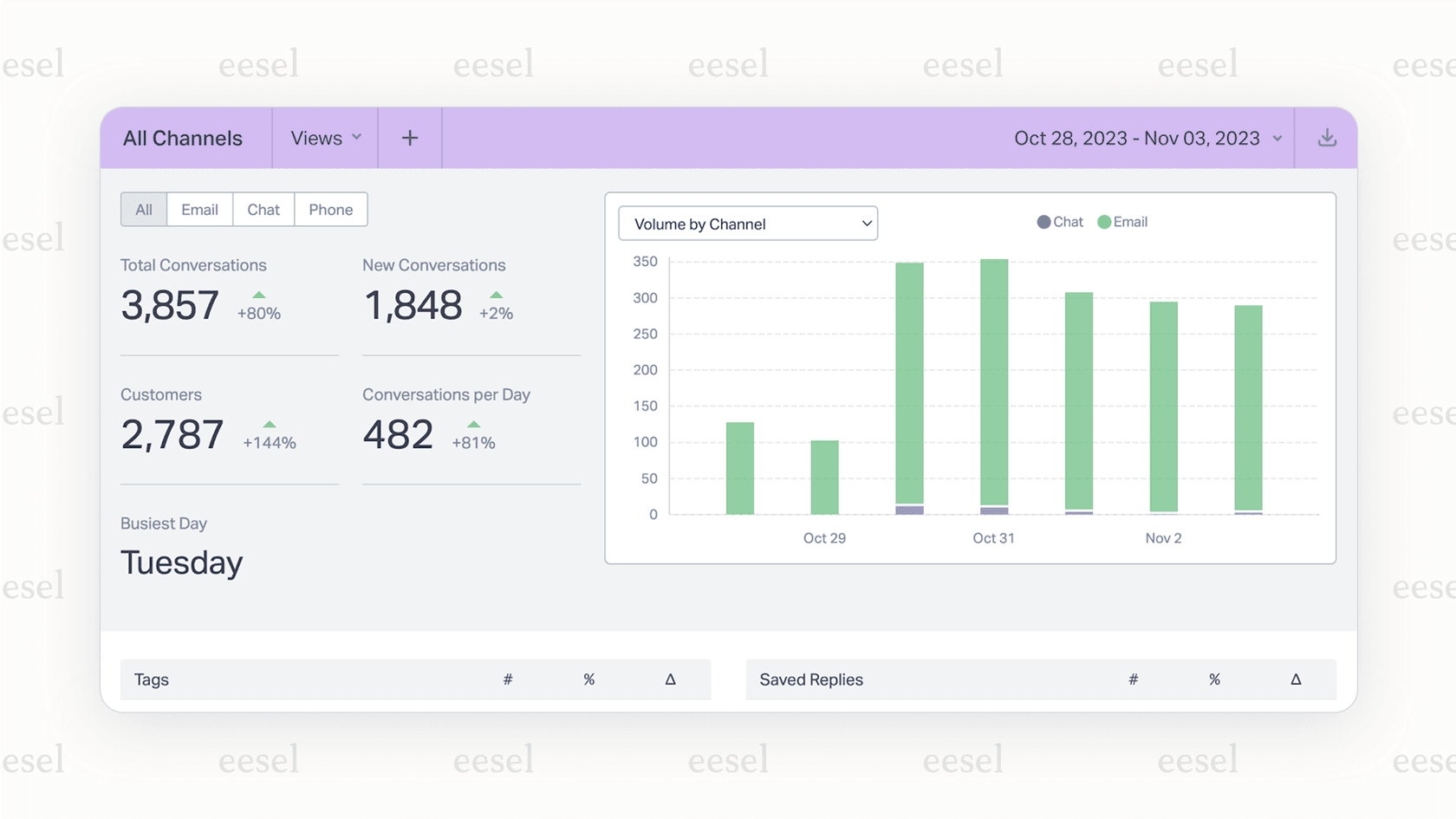Click the Saved Replies section header

(x=809, y=679)
